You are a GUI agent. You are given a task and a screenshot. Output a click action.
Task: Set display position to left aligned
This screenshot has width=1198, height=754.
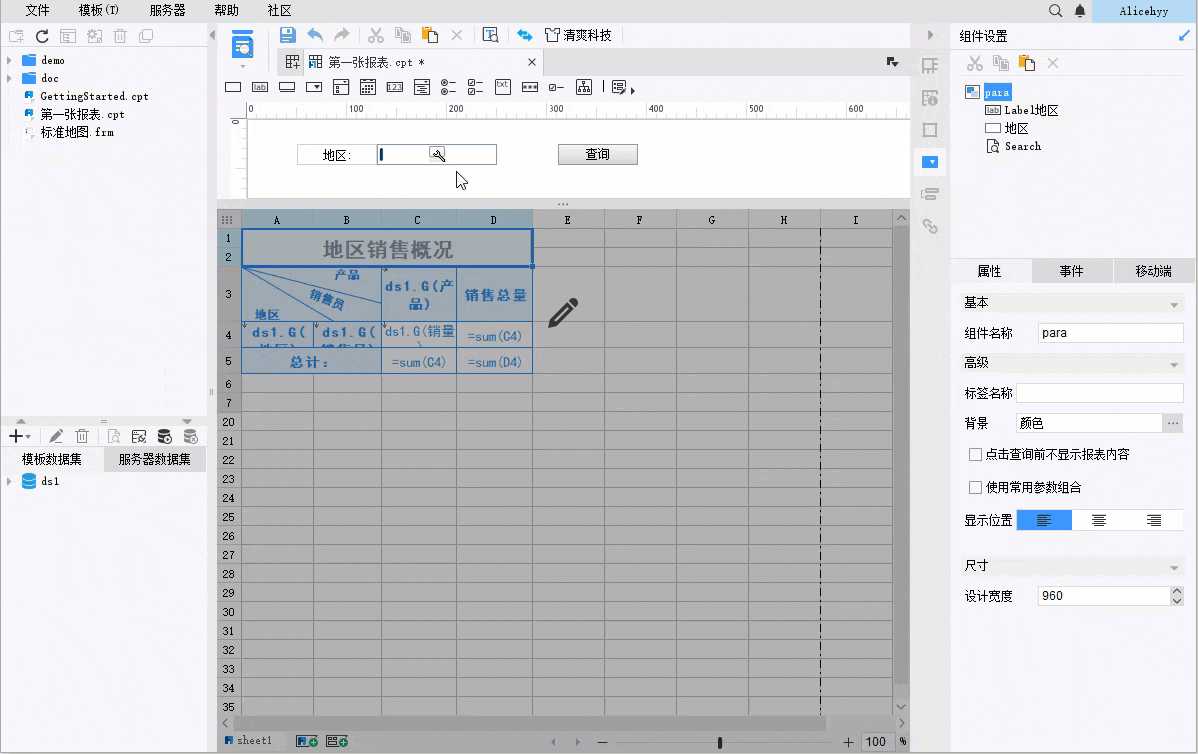[1044, 520]
